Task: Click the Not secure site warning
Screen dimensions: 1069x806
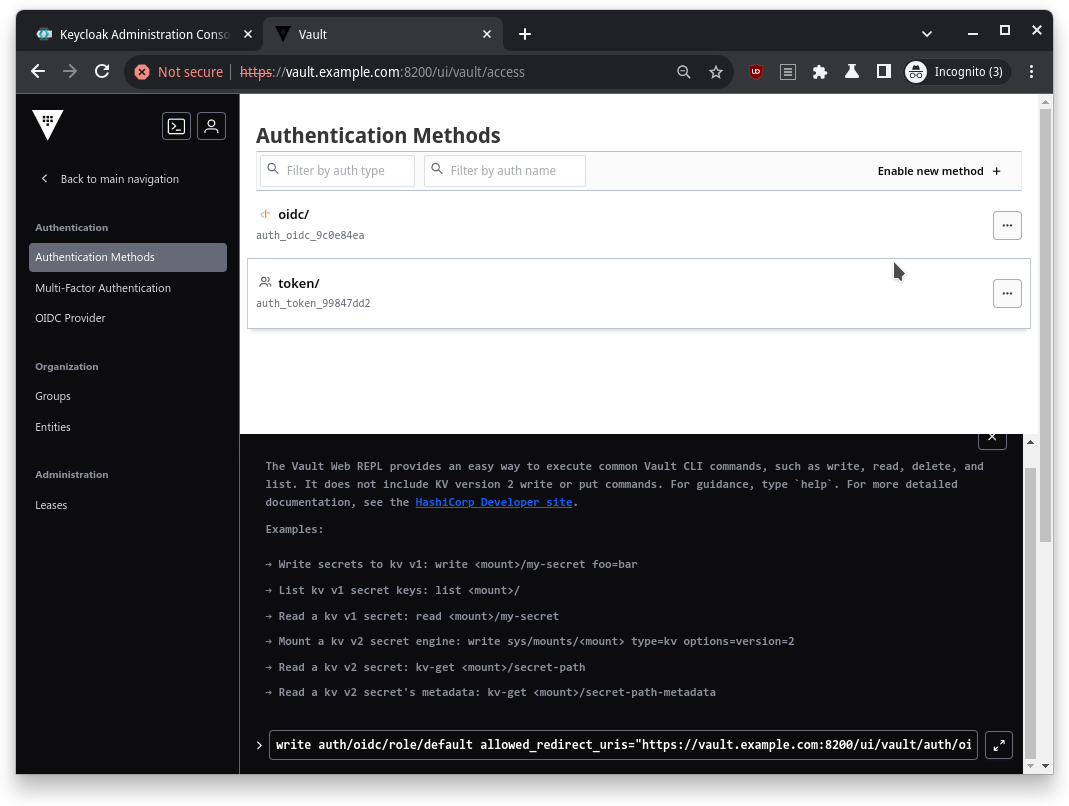Action: point(179,72)
